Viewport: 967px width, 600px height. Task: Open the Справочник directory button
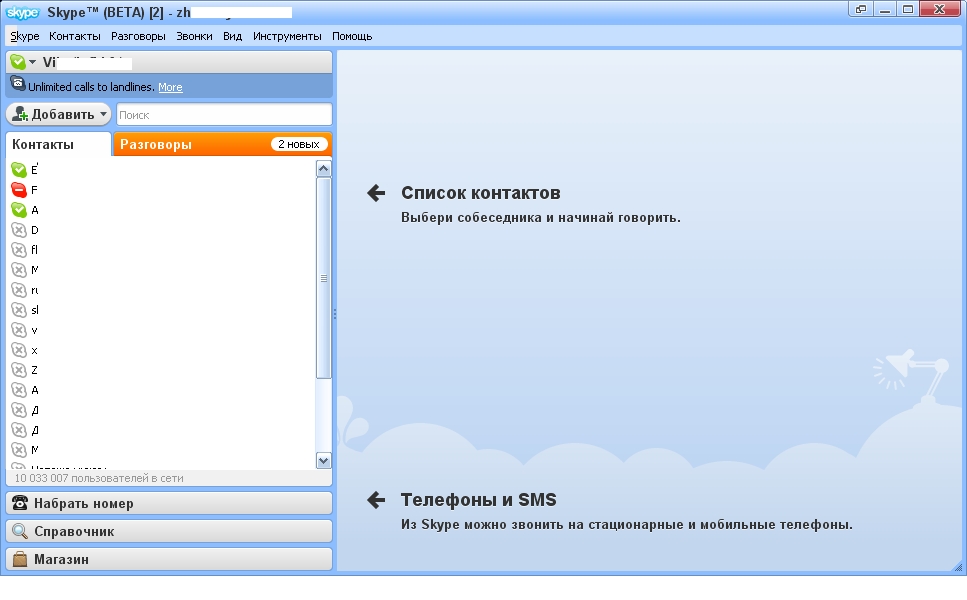click(x=169, y=531)
